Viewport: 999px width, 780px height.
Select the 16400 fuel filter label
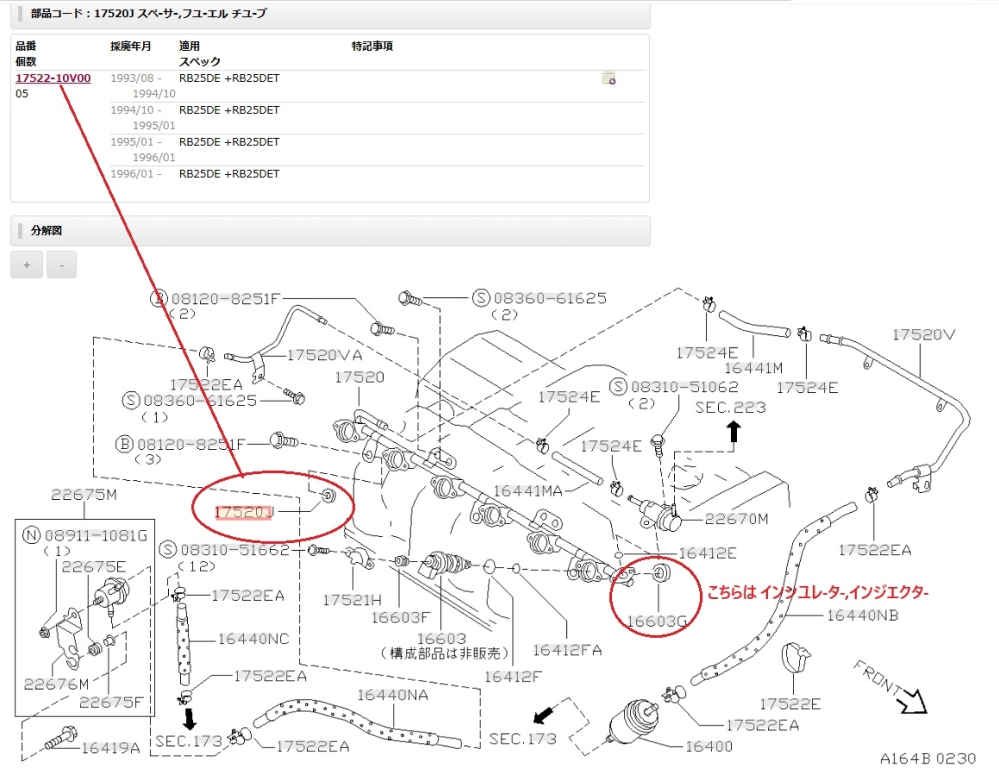[708, 747]
